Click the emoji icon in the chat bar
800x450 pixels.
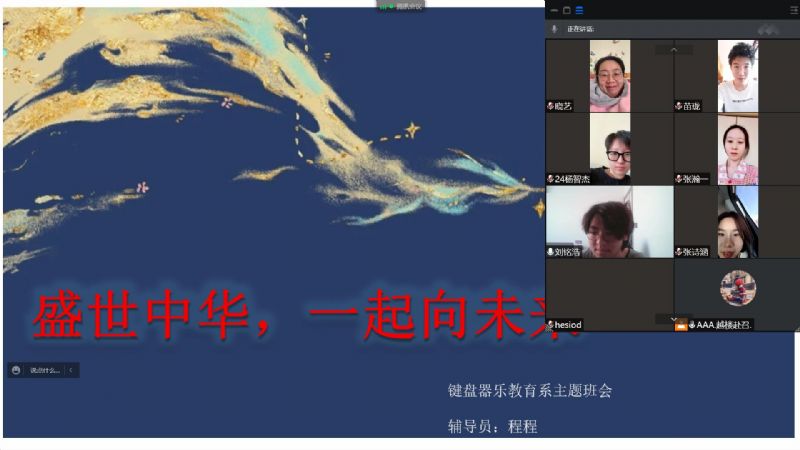click(x=16, y=370)
